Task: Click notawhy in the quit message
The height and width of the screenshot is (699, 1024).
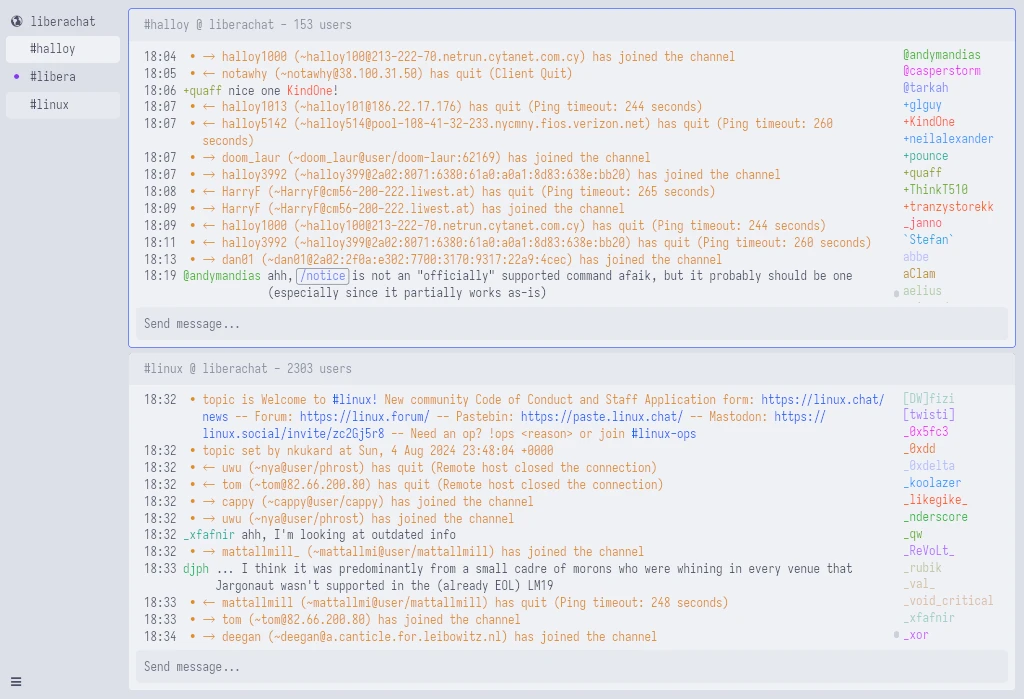Action: (244, 73)
